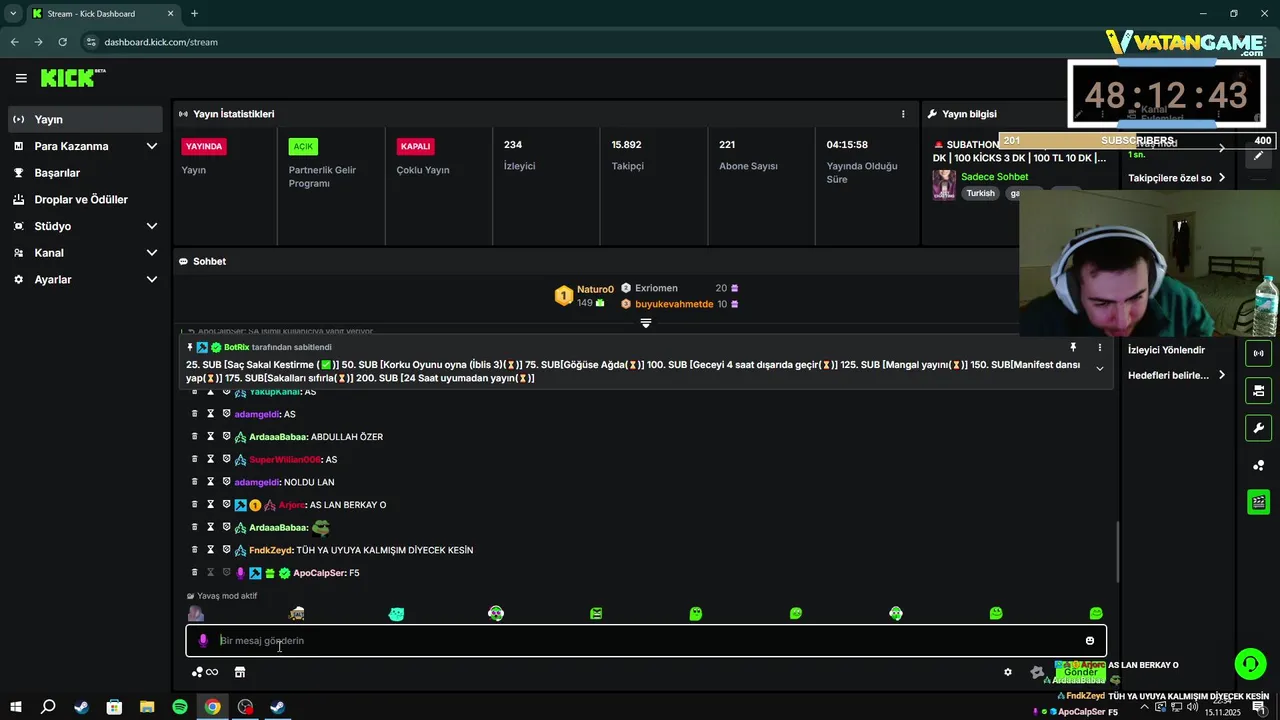Viewport: 1280px width, 720px height.
Task: Open 'Takipçilere özel so' option arrow
Action: point(1222,178)
